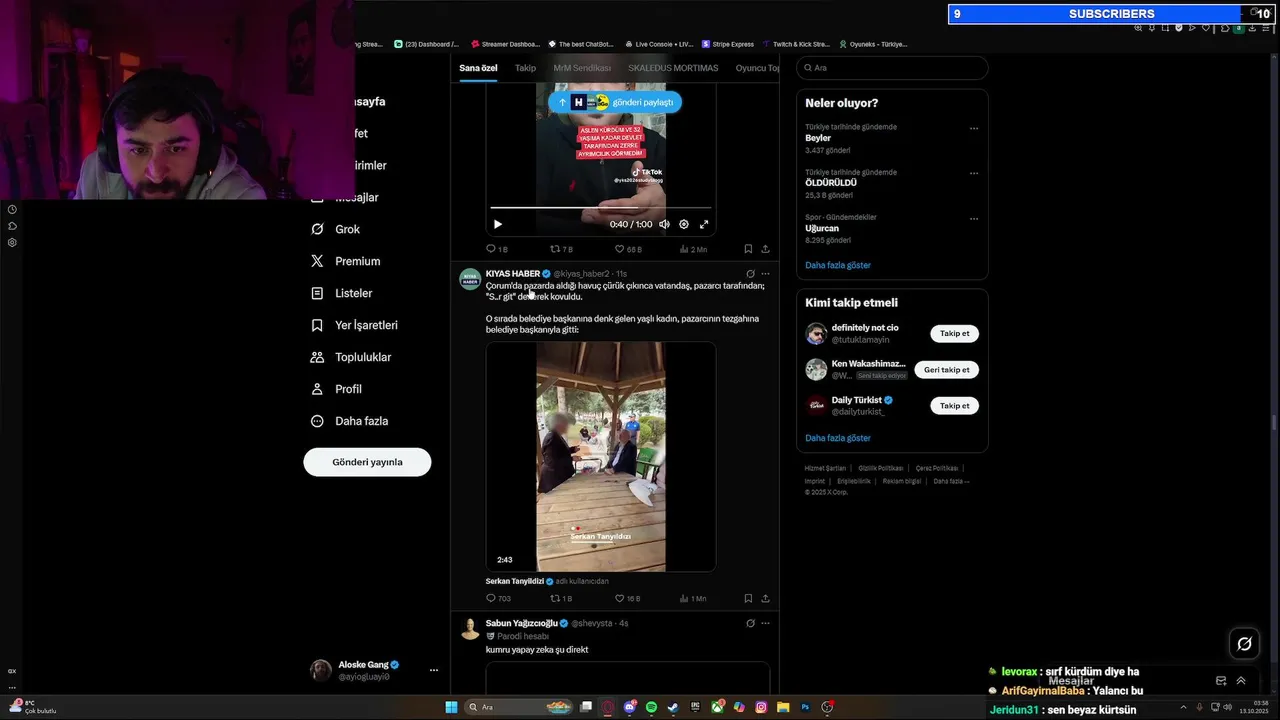This screenshot has height=720, width=1280.
Task: Open Daha fazla göster under trends
Action: point(838,265)
